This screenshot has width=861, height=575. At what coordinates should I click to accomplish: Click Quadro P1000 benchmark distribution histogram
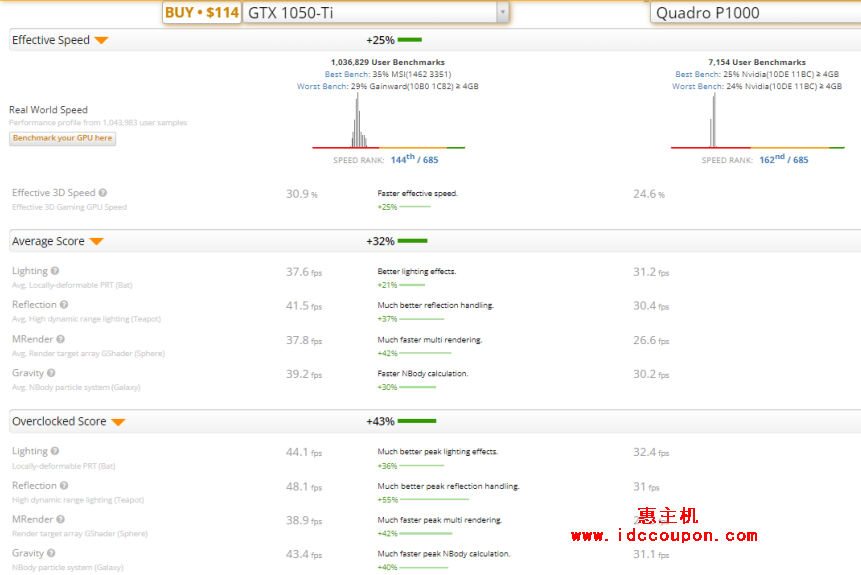point(713,127)
